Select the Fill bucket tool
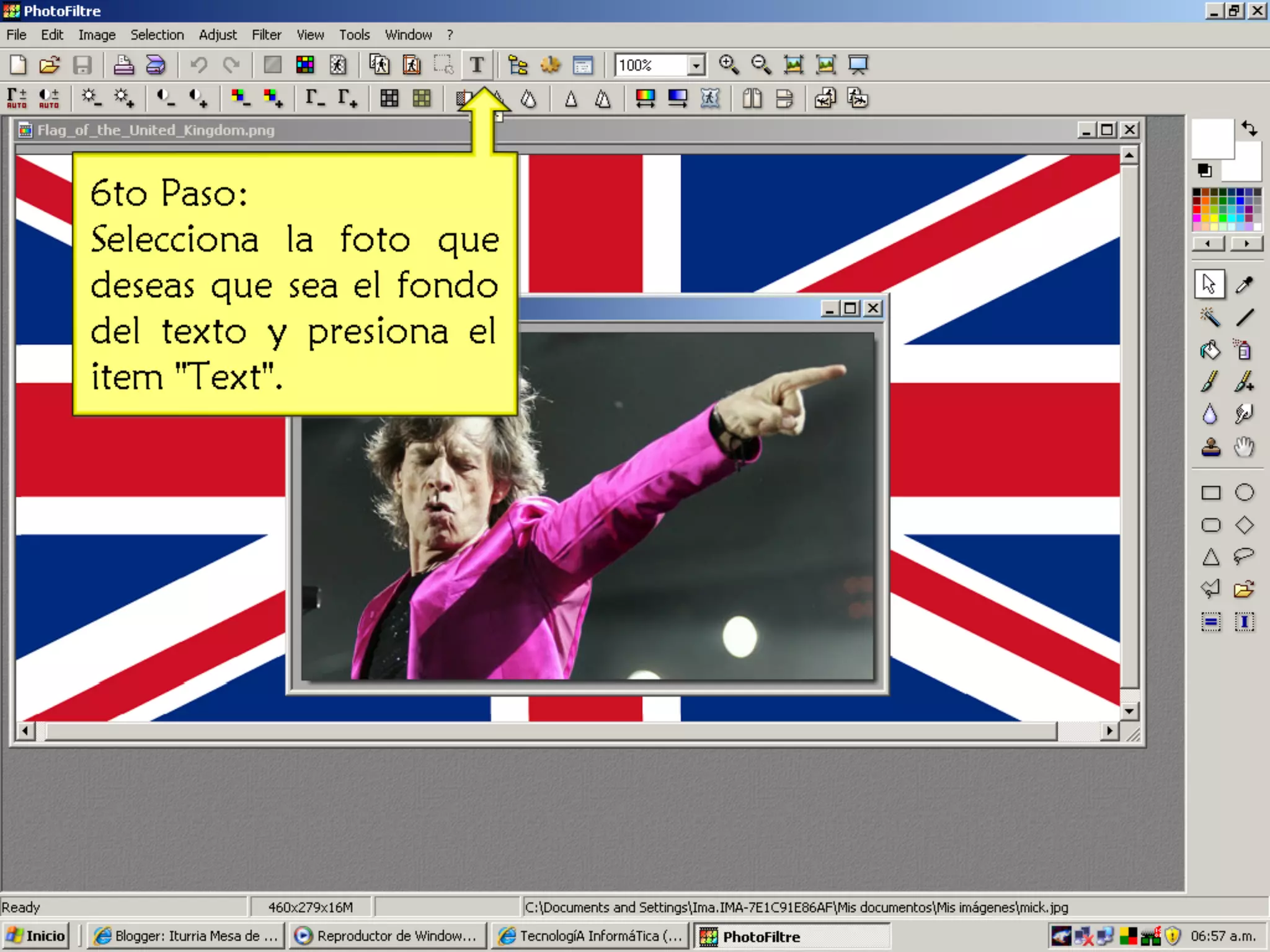 pyautogui.click(x=1209, y=350)
